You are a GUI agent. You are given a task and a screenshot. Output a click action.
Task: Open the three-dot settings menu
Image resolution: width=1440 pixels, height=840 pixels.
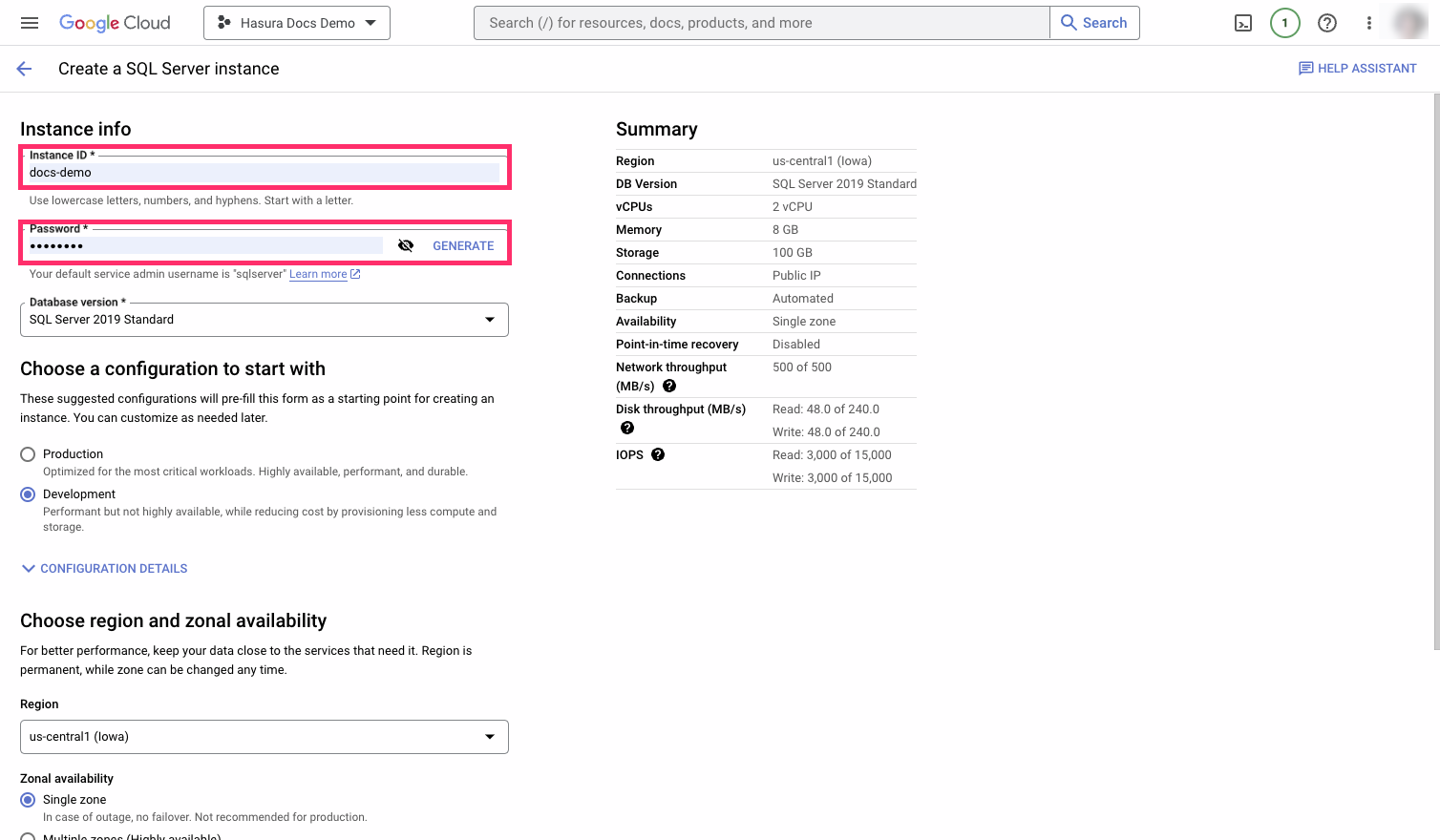[1369, 23]
